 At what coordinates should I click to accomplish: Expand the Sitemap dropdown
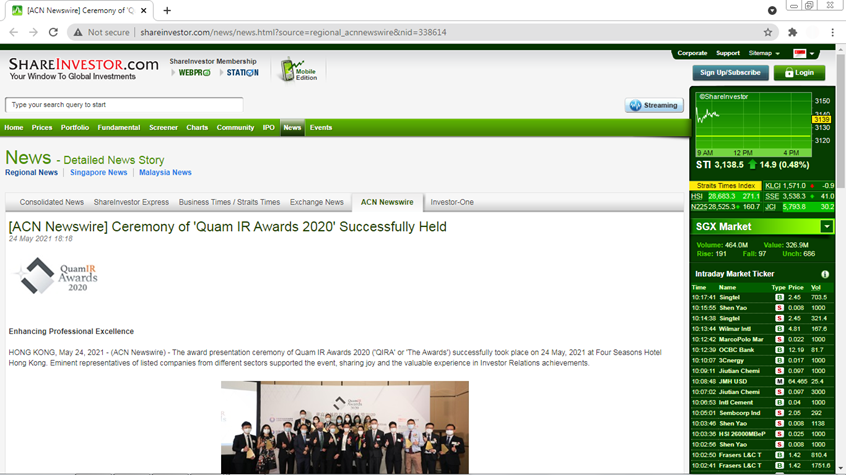click(x=764, y=53)
